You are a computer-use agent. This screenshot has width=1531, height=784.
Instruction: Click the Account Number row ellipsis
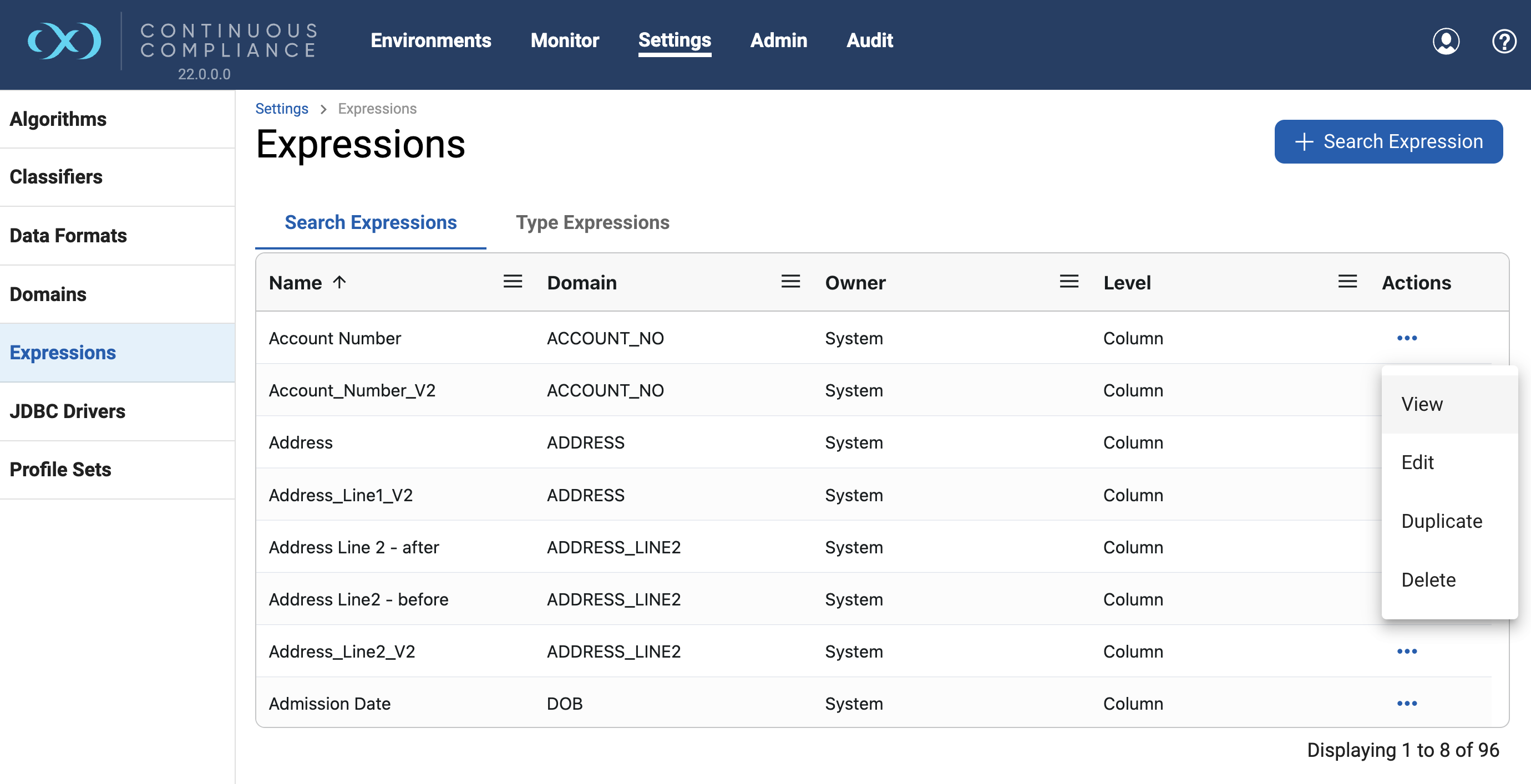pyautogui.click(x=1406, y=338)
